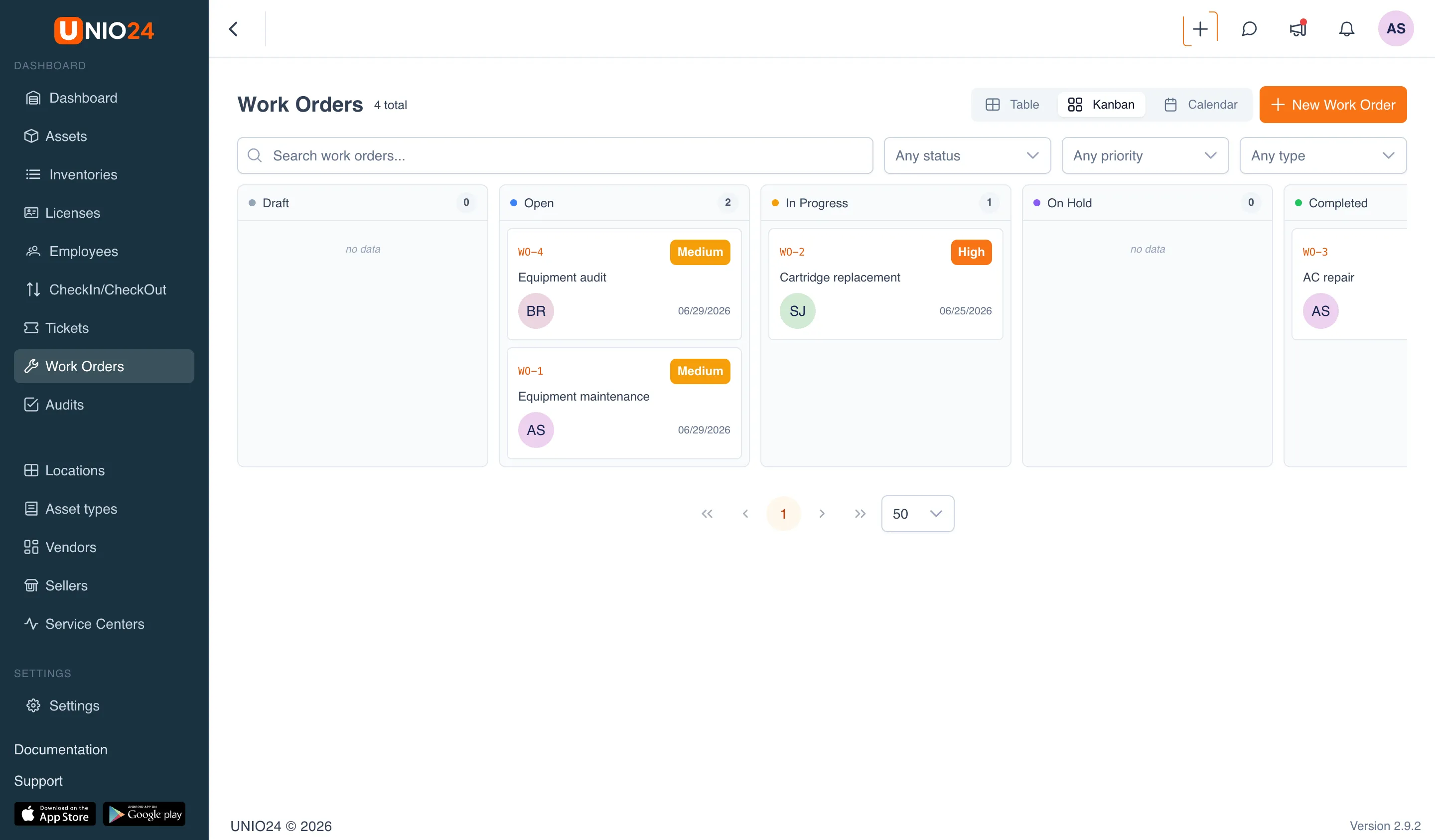Switch to the Calendar view tab
This screenshot has height=840, width=1435.
pos(1201,105)
